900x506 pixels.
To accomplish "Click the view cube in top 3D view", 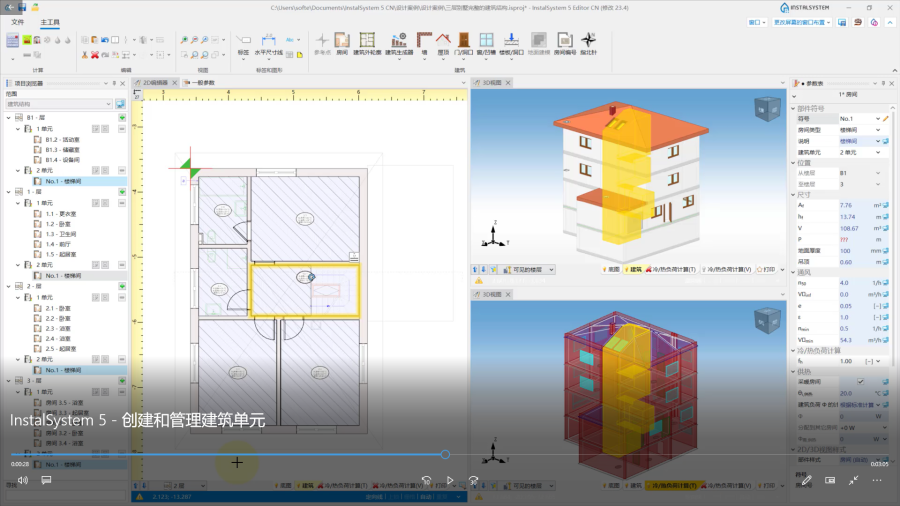I will 767,107.
